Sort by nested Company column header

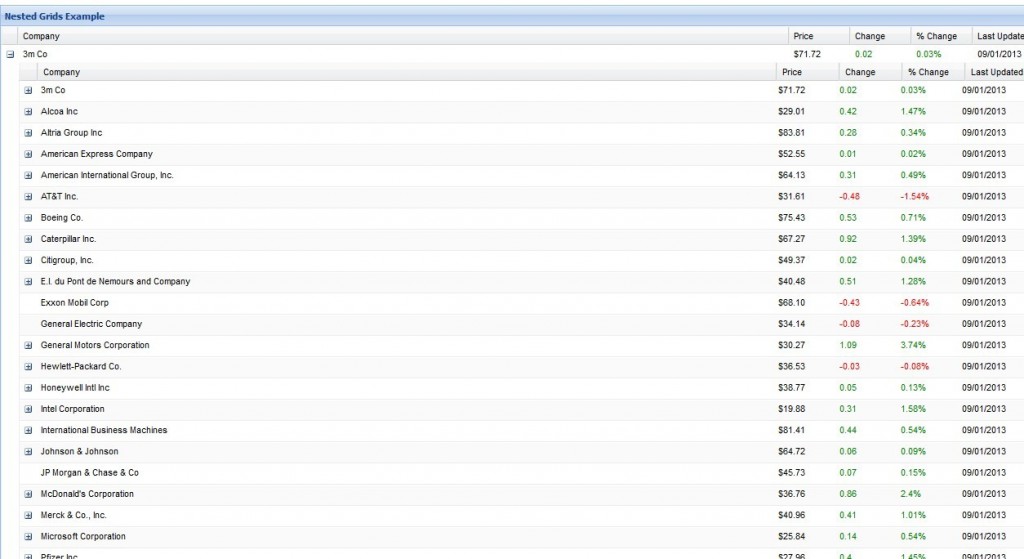click(407, 72)
